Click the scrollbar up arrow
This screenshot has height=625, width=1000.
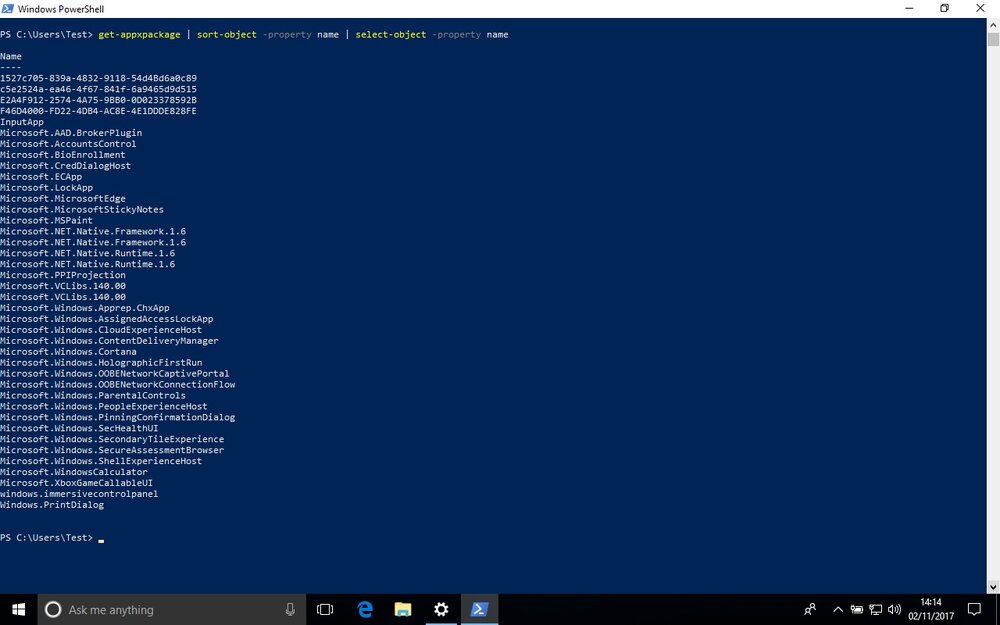993,24
